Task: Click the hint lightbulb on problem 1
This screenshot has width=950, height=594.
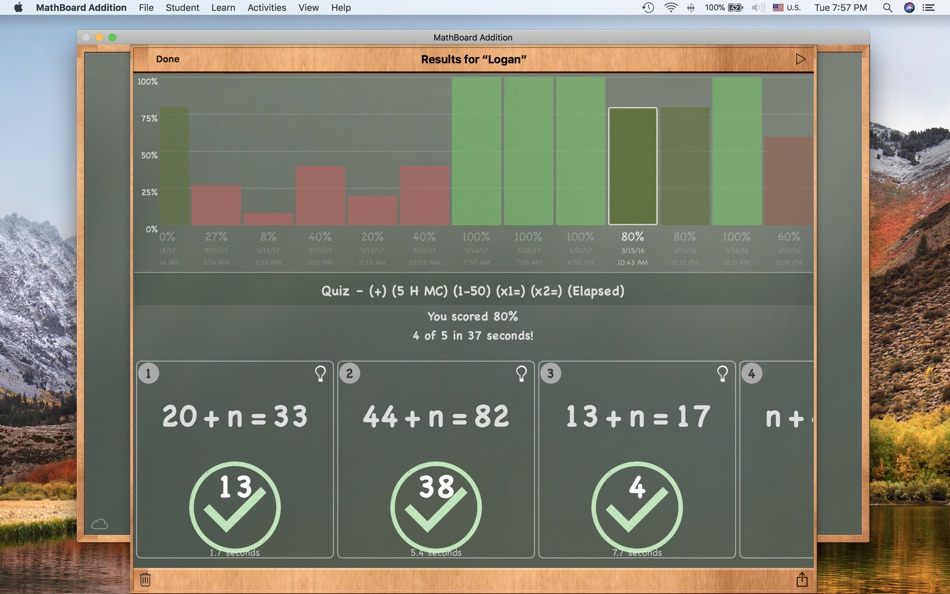Action: tap(321, 373)
